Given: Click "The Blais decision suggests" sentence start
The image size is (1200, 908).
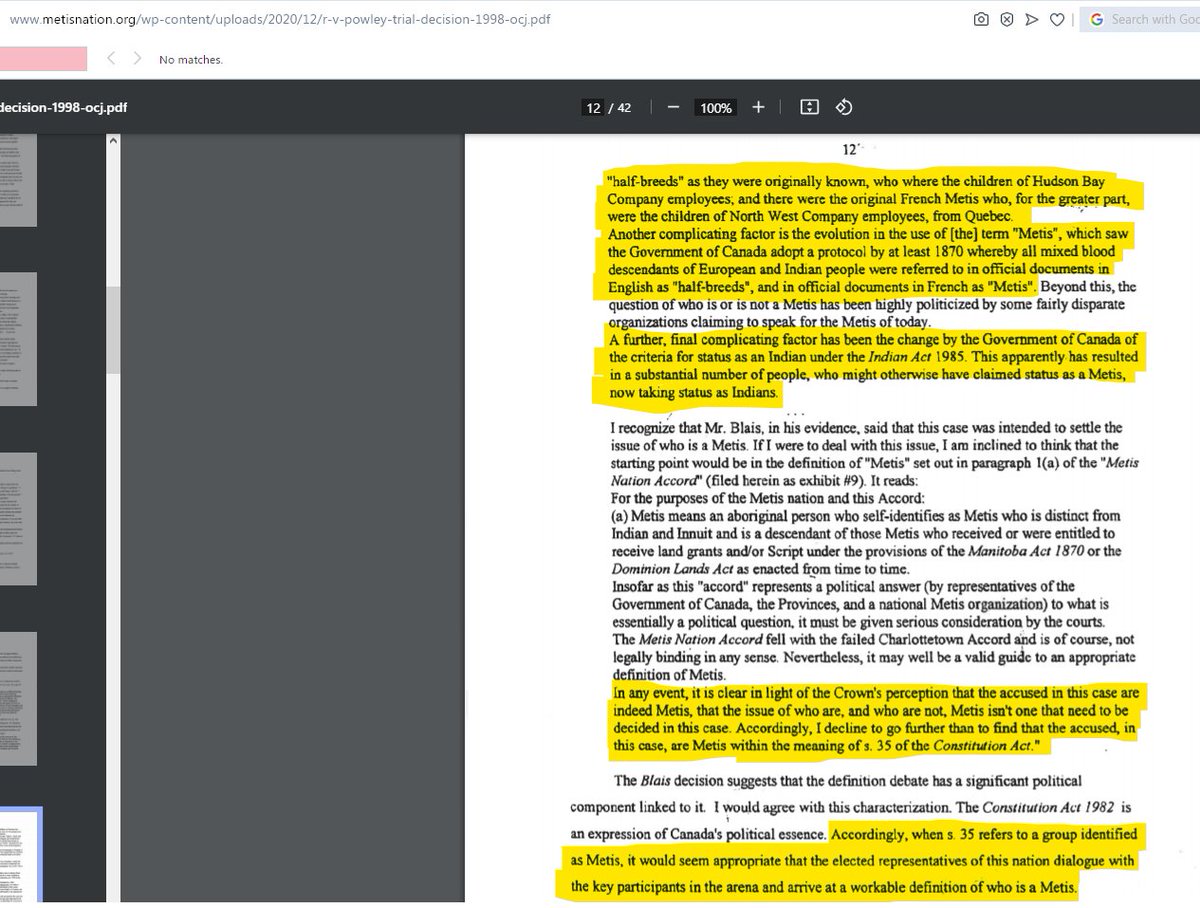Looking at the screenshot, I should tap(700, 780).
